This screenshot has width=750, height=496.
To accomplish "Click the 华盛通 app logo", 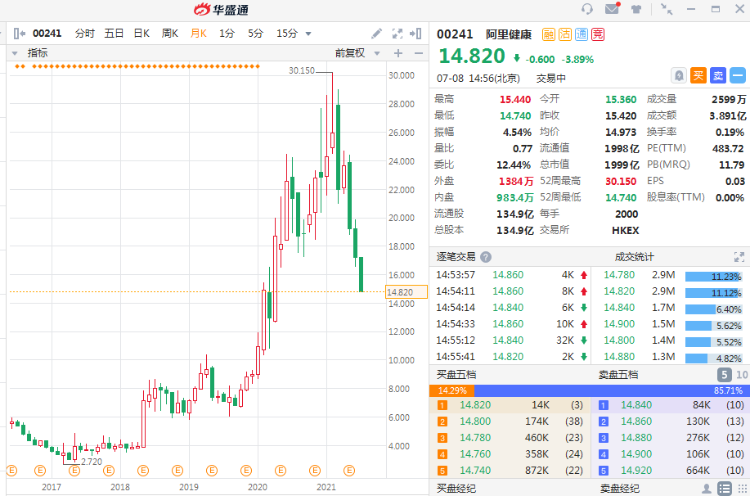I will coord(221,9).
